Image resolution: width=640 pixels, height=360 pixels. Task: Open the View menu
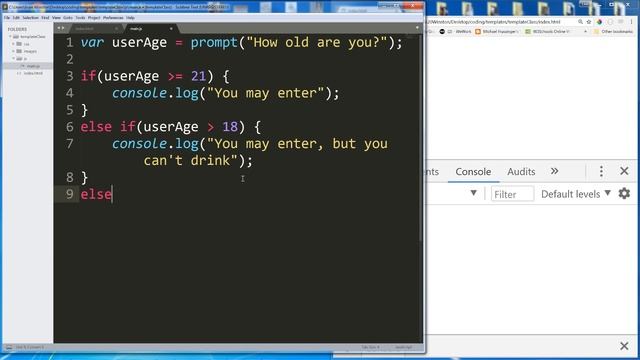[x=56, y=18]
